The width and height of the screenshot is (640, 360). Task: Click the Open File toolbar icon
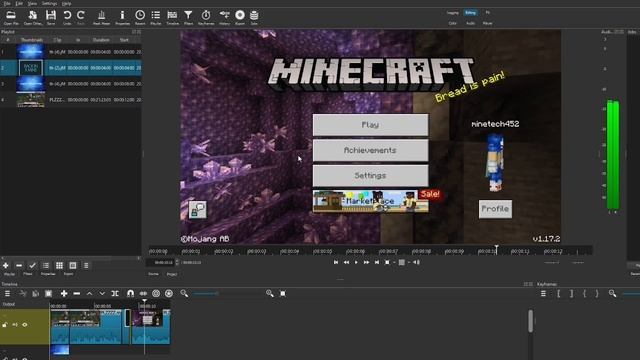point(11,16)
